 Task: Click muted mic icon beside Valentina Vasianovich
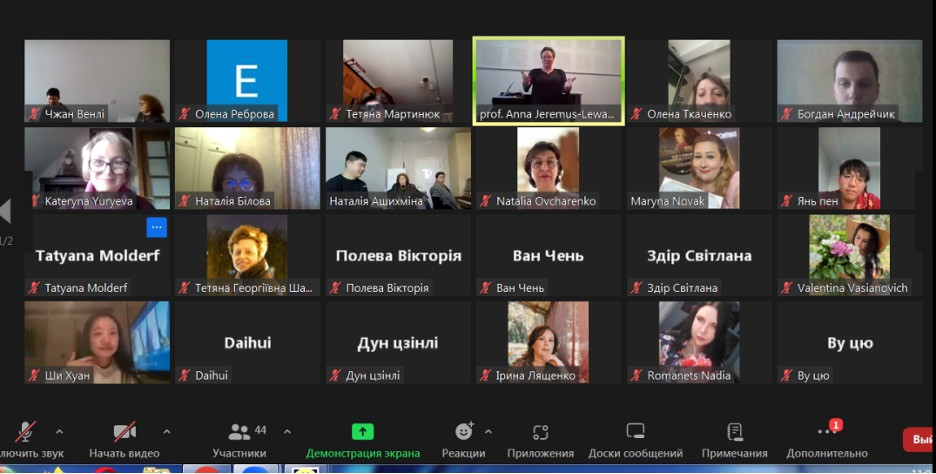pos(787,288)
